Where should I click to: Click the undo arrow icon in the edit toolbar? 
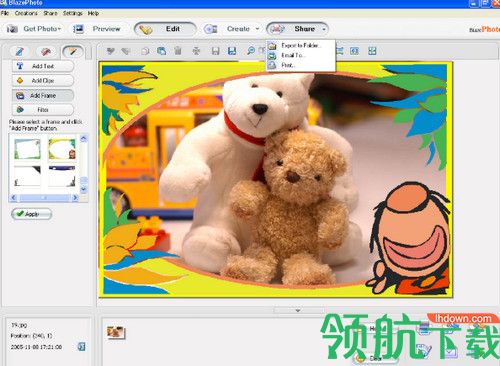pyautogui.click(x=110, y=51)
